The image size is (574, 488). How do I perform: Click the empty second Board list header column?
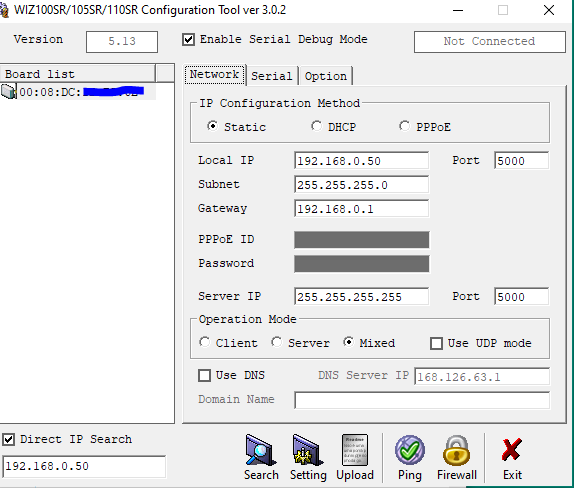(x=165, y=73)
